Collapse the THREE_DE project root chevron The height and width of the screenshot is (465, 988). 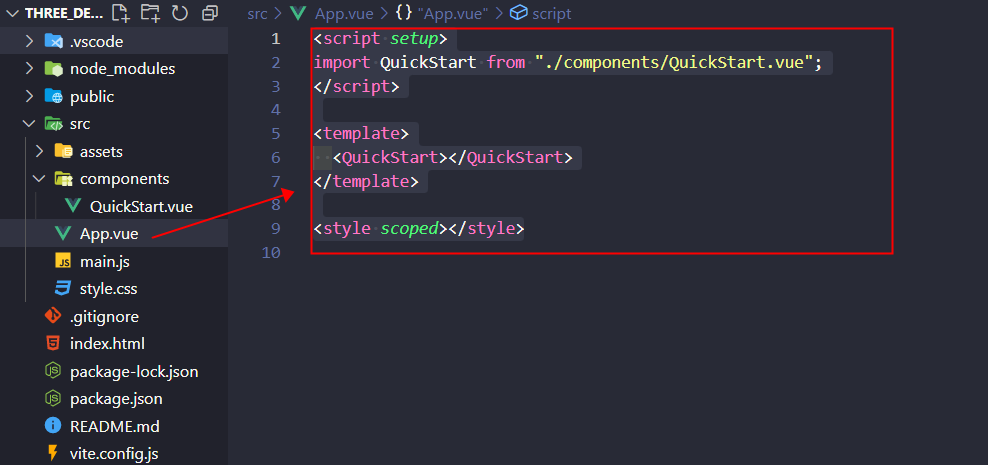[12, 13]
